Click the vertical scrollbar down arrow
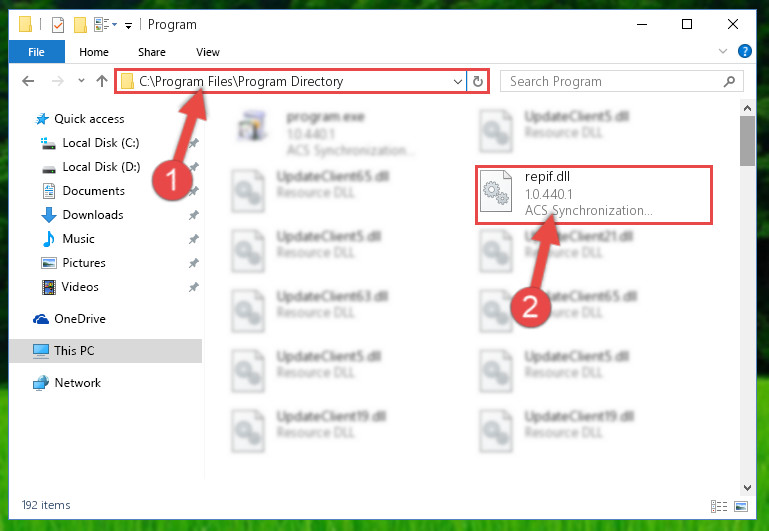Screen dimensions: 769x531 (747, 487)
